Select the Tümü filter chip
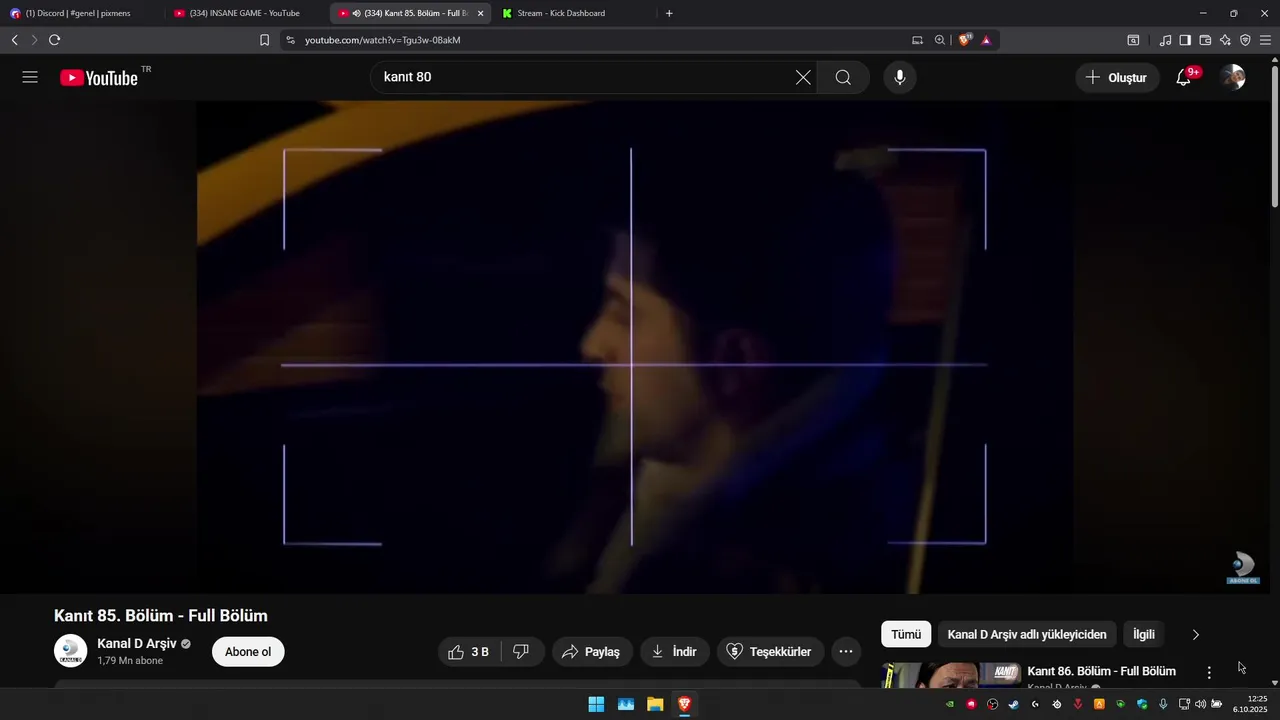Viewport: 1280px width, 720px height. point(906,634)
